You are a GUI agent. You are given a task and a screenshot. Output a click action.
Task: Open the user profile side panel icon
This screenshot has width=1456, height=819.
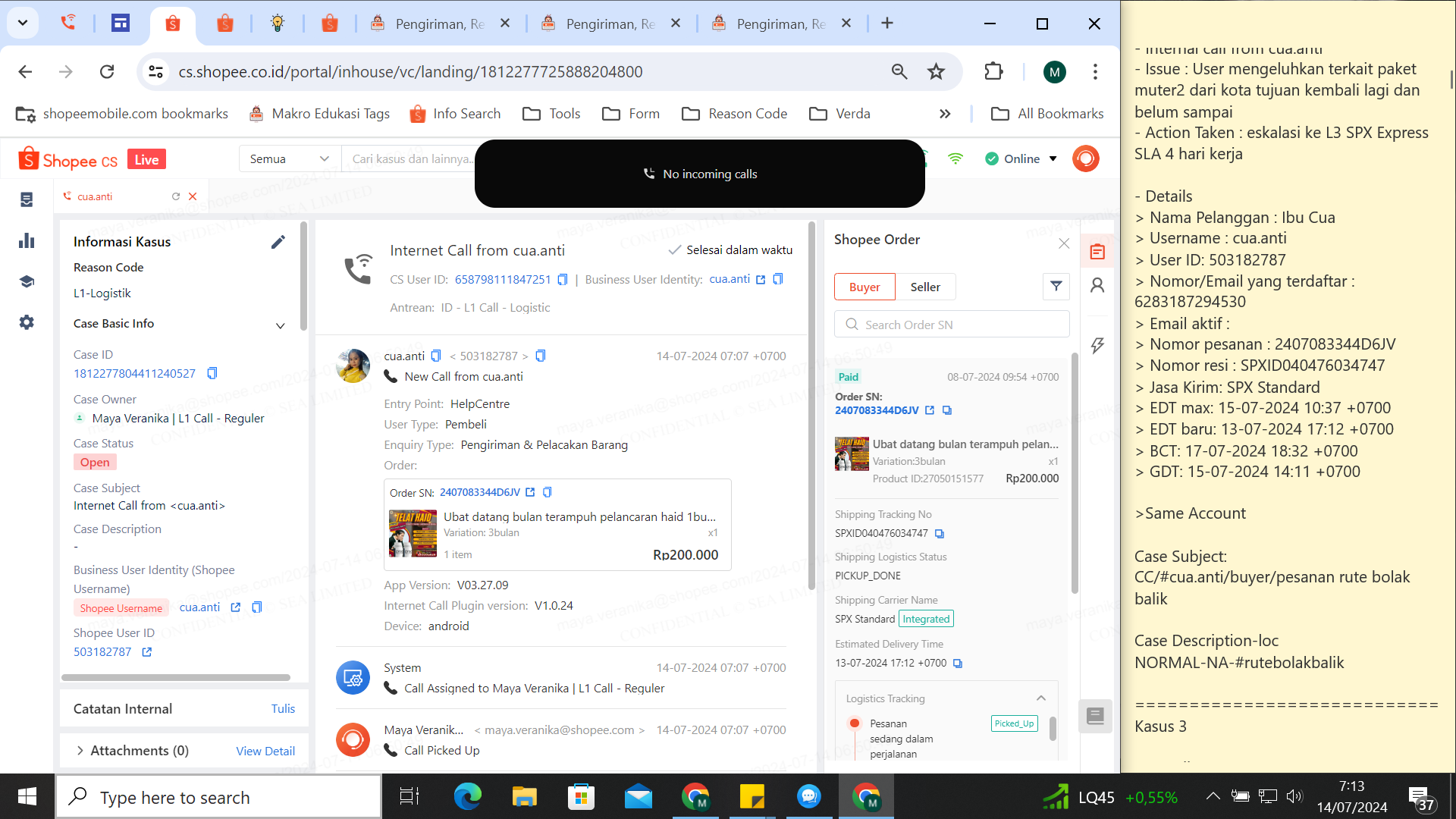pos(1097,286)
